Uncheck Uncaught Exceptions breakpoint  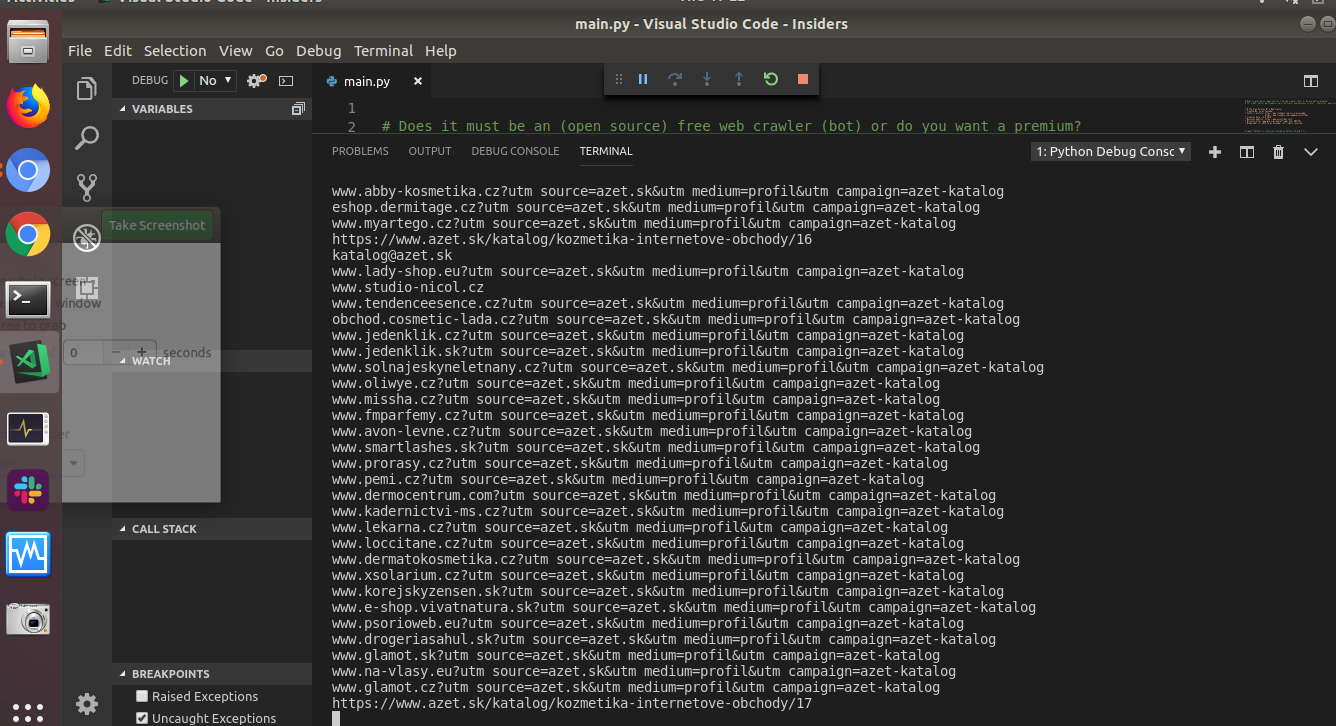[x=142, y=718]
